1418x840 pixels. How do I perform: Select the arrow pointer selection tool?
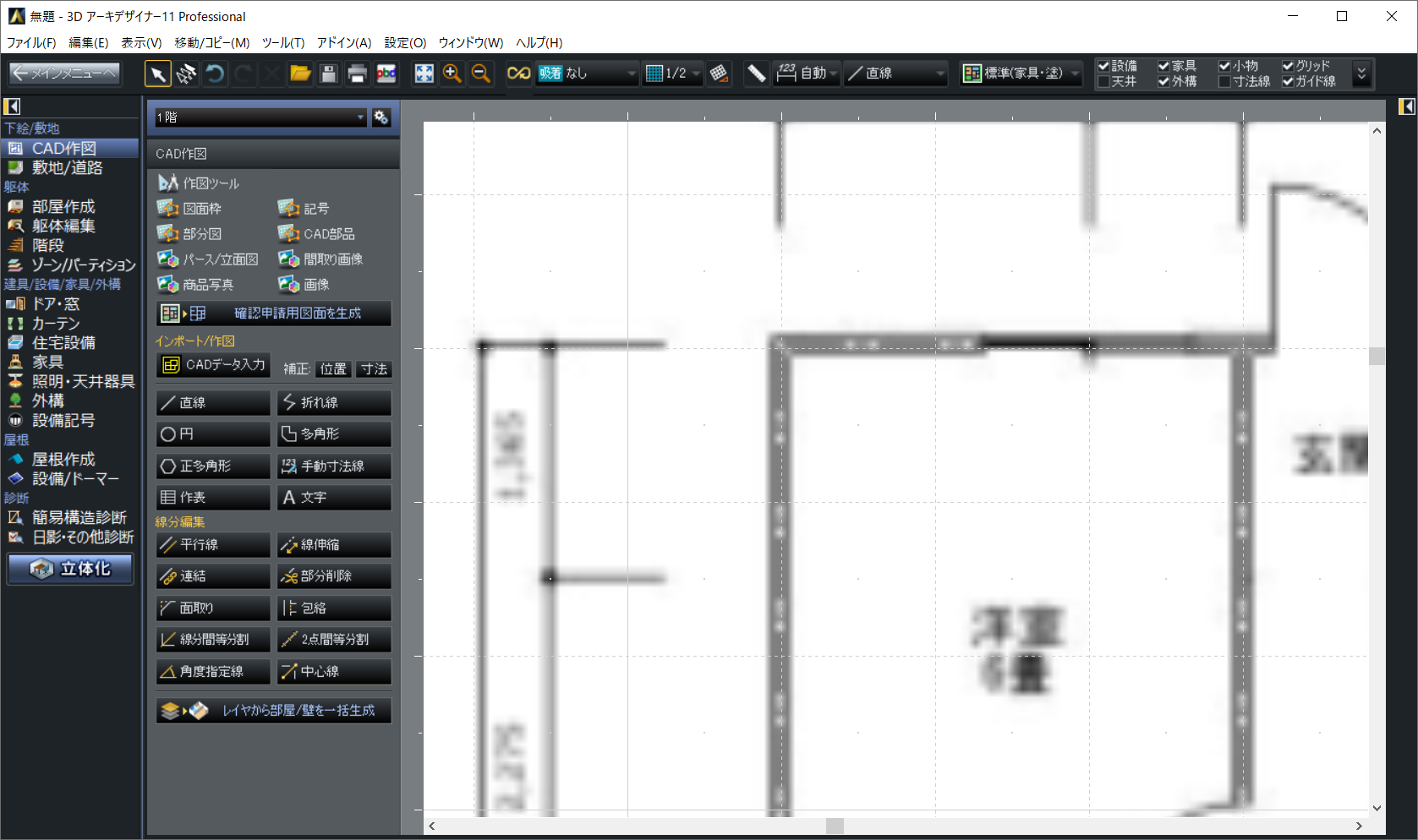157,74
